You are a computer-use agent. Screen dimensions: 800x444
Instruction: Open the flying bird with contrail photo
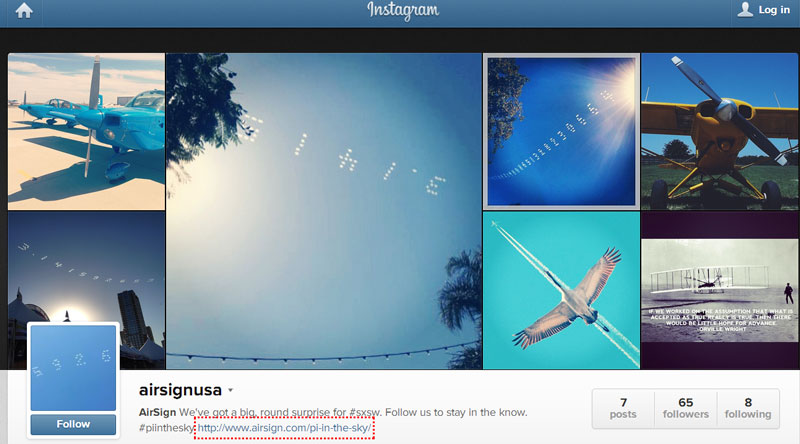click(x=561, y=290)
